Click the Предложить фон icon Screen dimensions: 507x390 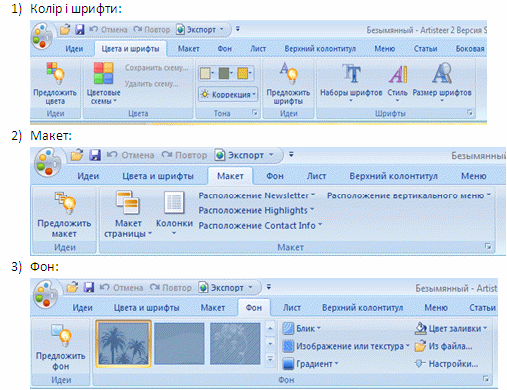pos(61,336)
